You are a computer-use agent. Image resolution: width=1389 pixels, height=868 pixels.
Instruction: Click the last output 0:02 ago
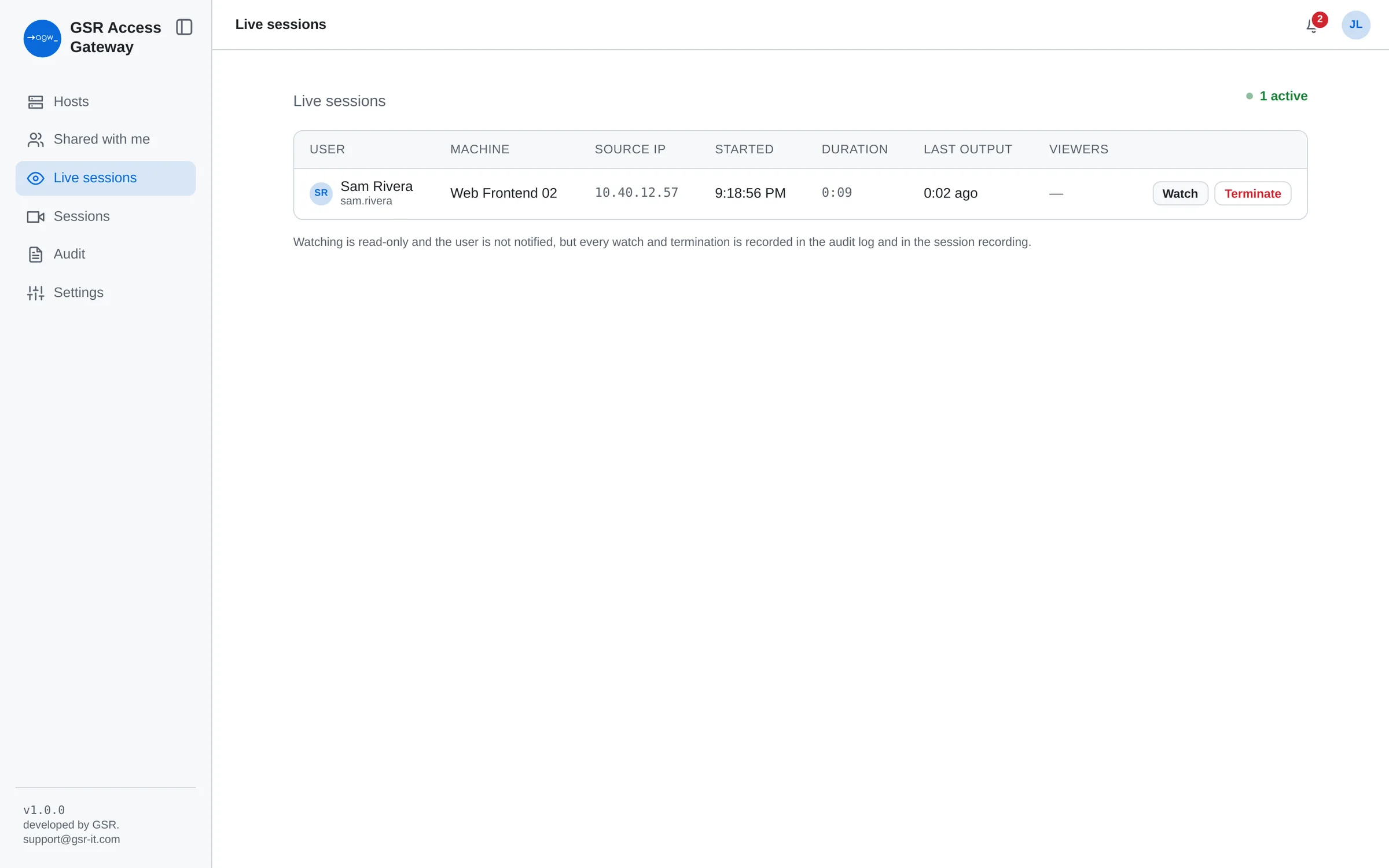(950, 193)
